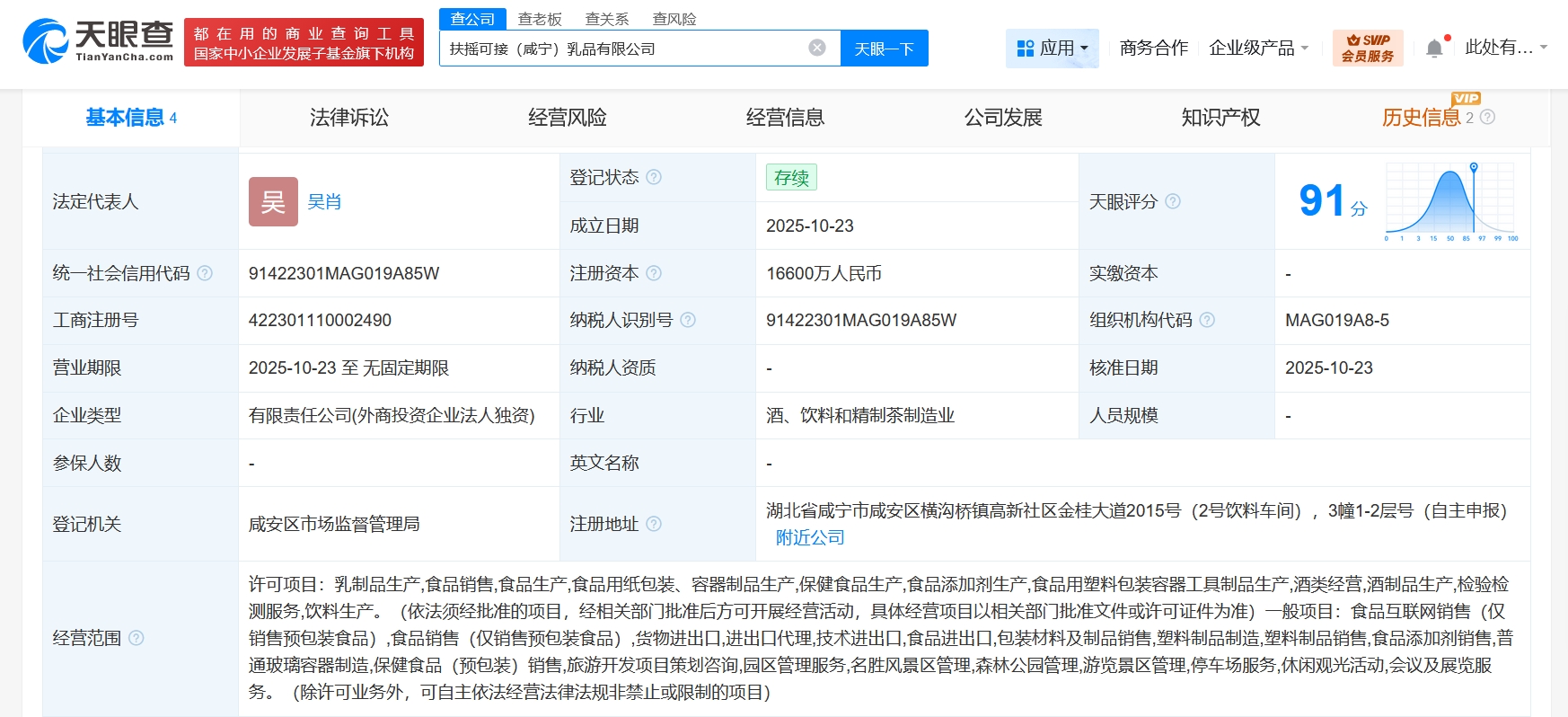Click help icon beside 天眼评分
Image resolution: width=1568 pixels, height=717 pixels.
click(1173, 201)
